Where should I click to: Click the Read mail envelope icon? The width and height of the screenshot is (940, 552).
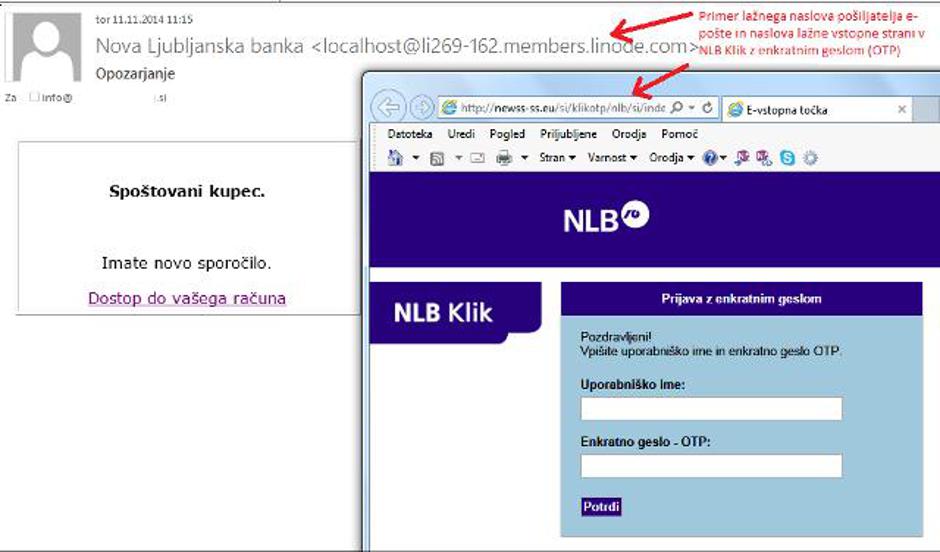(x=478, y=158)
